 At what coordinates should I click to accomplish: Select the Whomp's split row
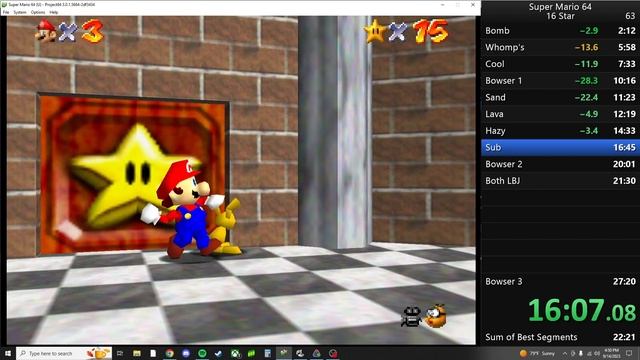[x=560, y=47]
